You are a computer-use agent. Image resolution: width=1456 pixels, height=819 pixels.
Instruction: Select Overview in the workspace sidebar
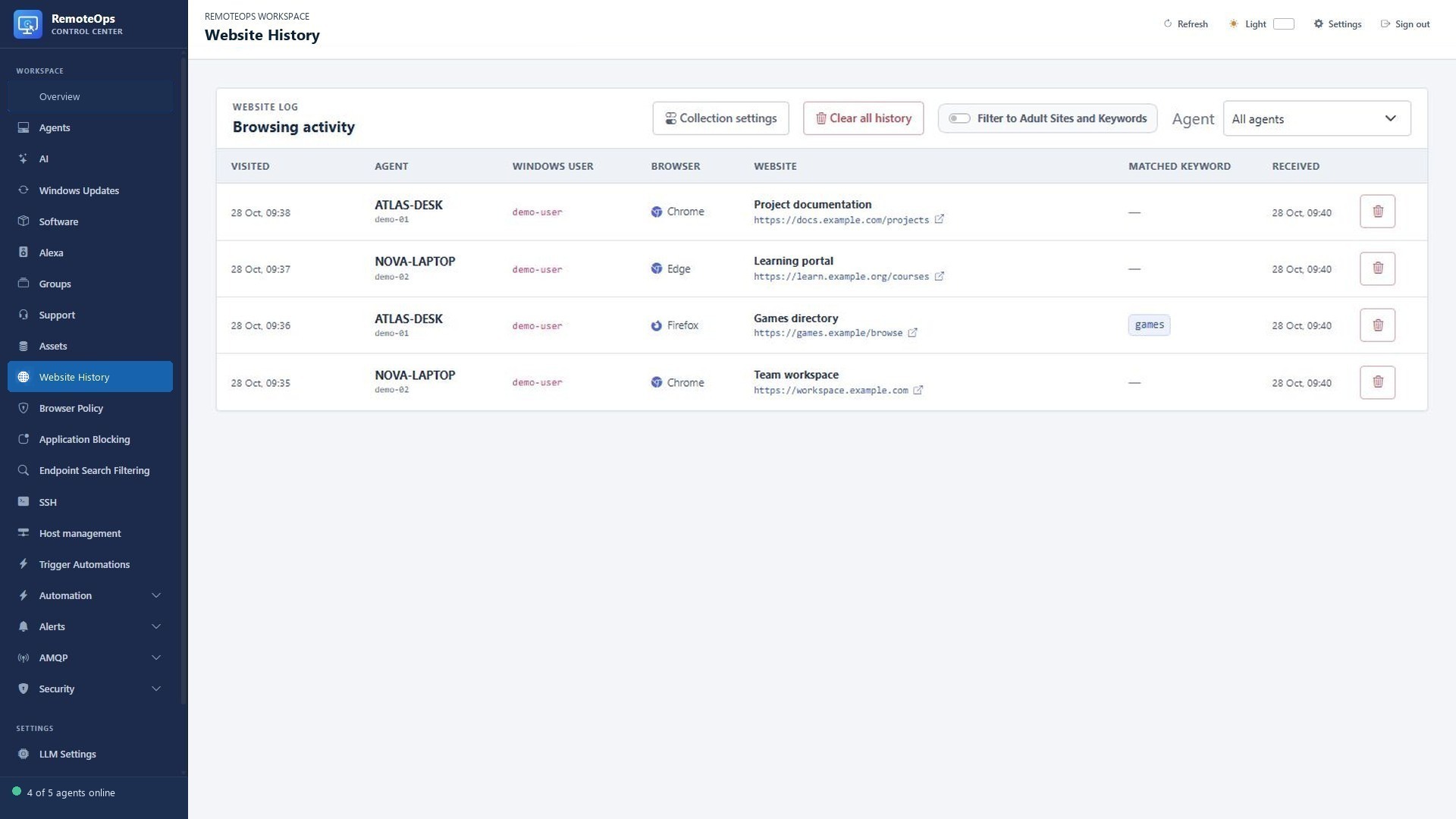click(x=90, y=96)
